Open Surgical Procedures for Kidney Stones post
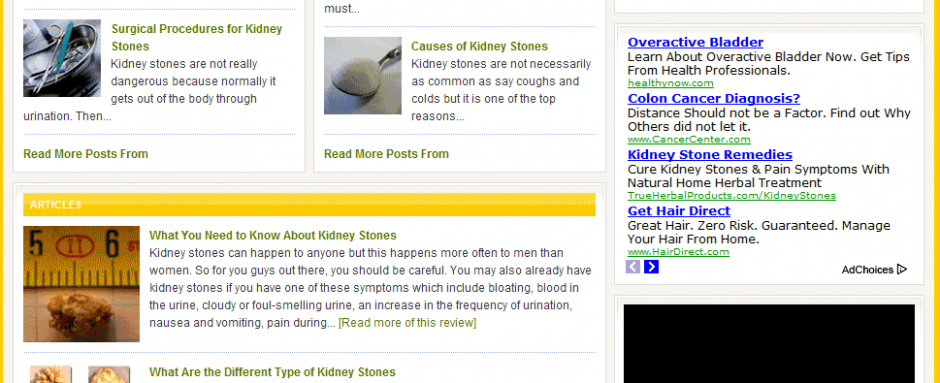 point(197,37)
